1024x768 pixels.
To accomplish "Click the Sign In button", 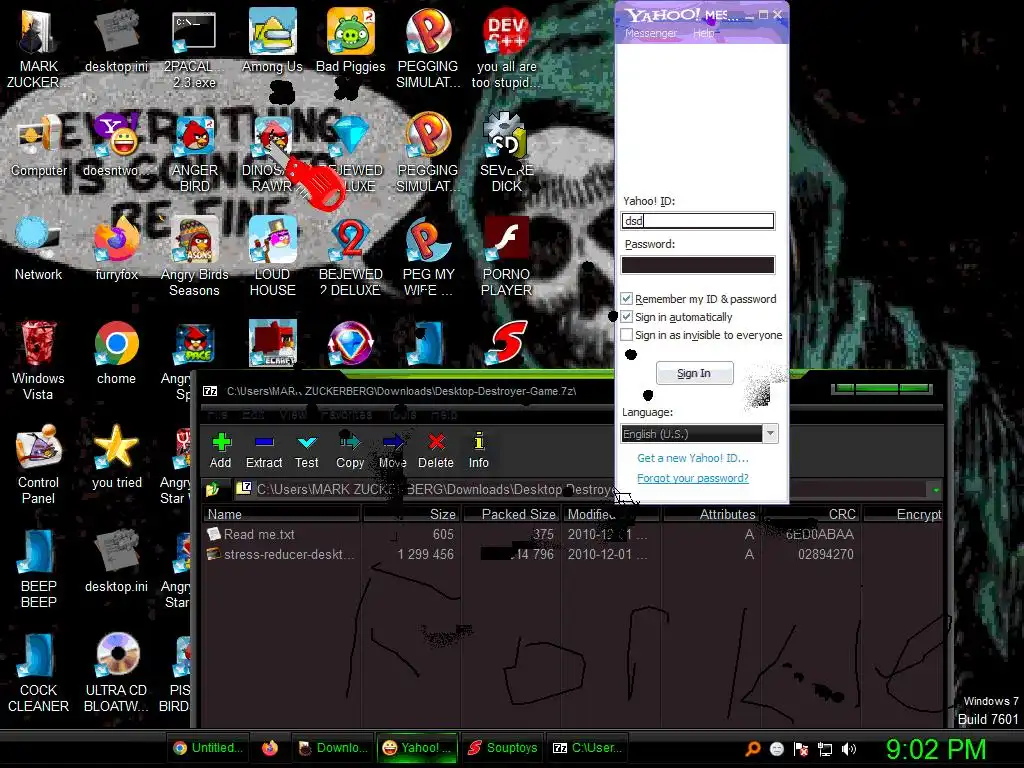I will (694, 373).
